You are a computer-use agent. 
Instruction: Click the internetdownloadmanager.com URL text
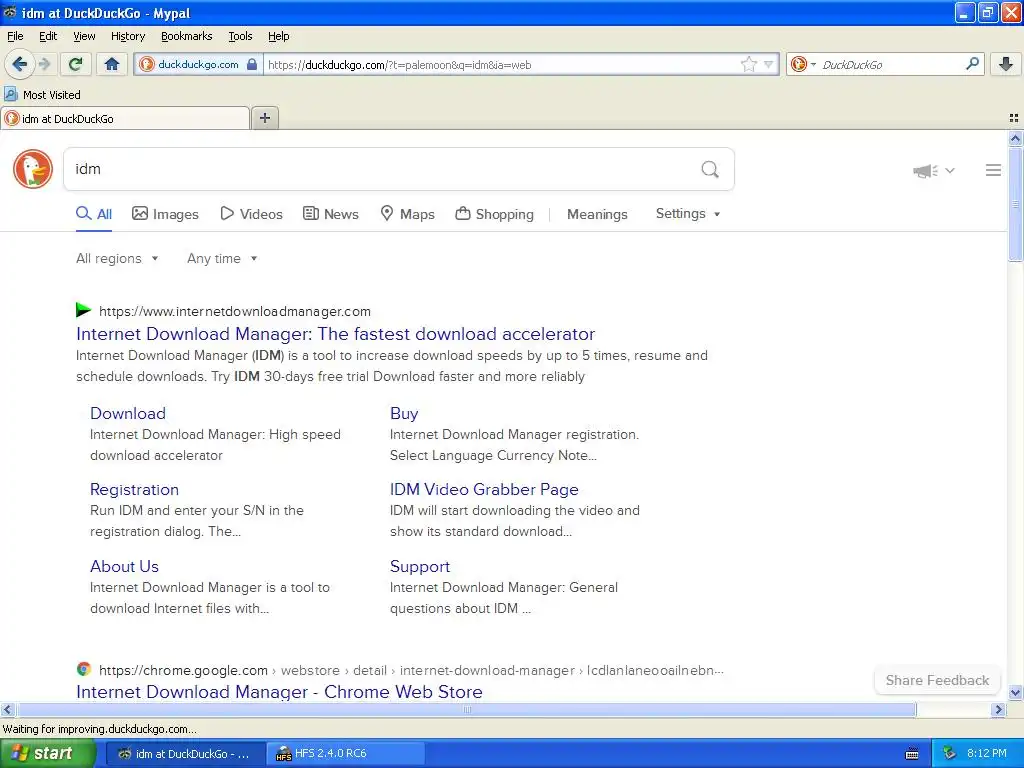[x=234, y=312]
